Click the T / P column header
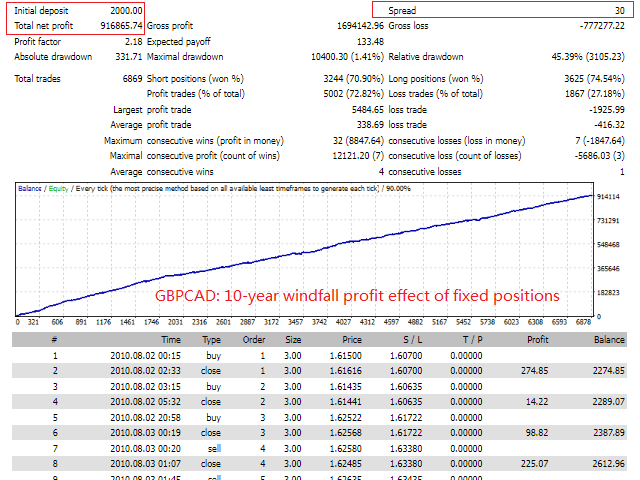Image resolution: width=640 pixels, height=480 pixels. click(x=473, y=340)
